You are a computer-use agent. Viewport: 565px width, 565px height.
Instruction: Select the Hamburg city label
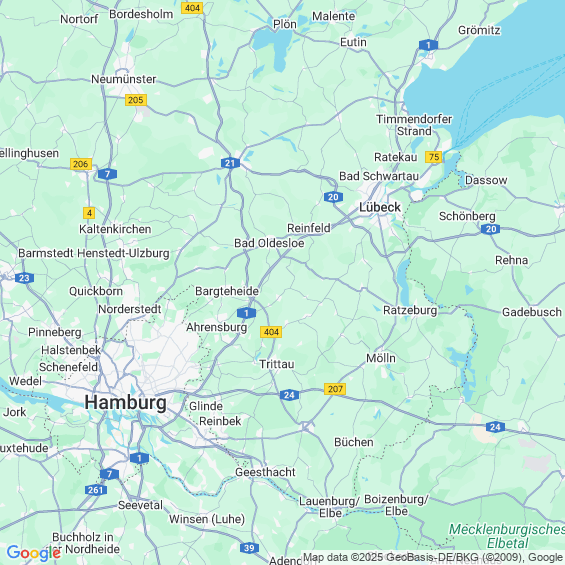pos(125,402)
